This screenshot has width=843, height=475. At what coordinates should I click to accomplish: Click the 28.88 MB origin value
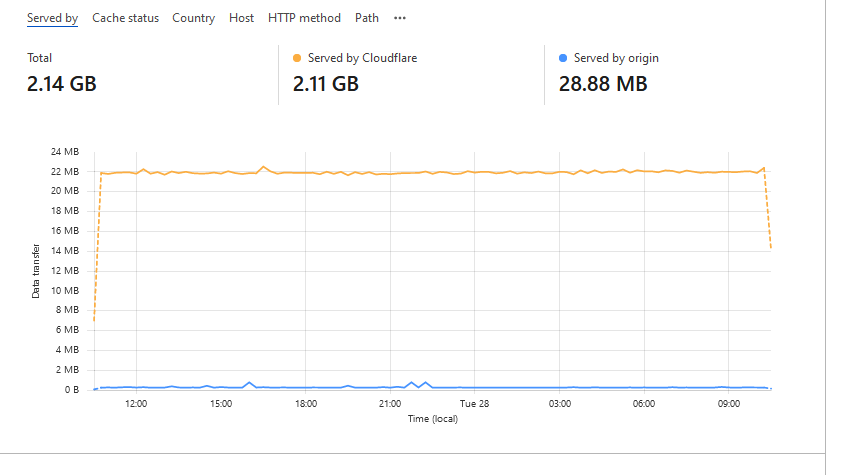(603, 84)
